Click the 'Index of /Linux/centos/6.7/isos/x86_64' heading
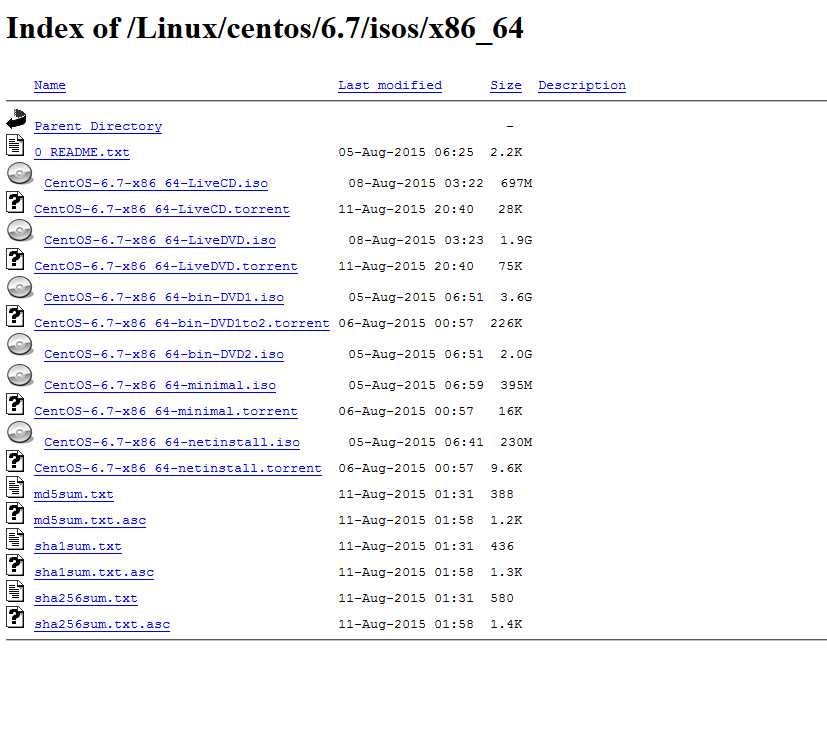827x733 pixels. 265,28
